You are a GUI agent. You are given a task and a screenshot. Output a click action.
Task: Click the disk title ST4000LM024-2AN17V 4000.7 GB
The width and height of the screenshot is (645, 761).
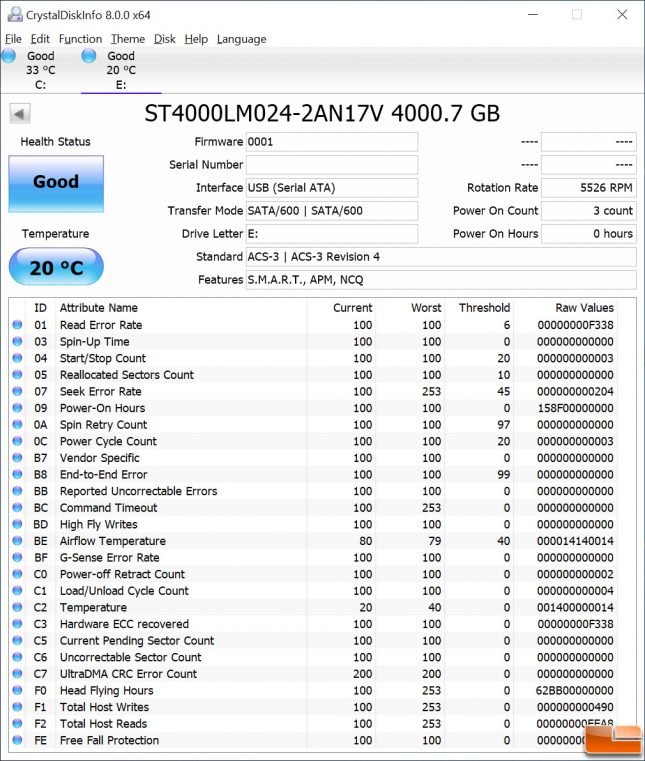pyautogui.click(x=322, y=114)
